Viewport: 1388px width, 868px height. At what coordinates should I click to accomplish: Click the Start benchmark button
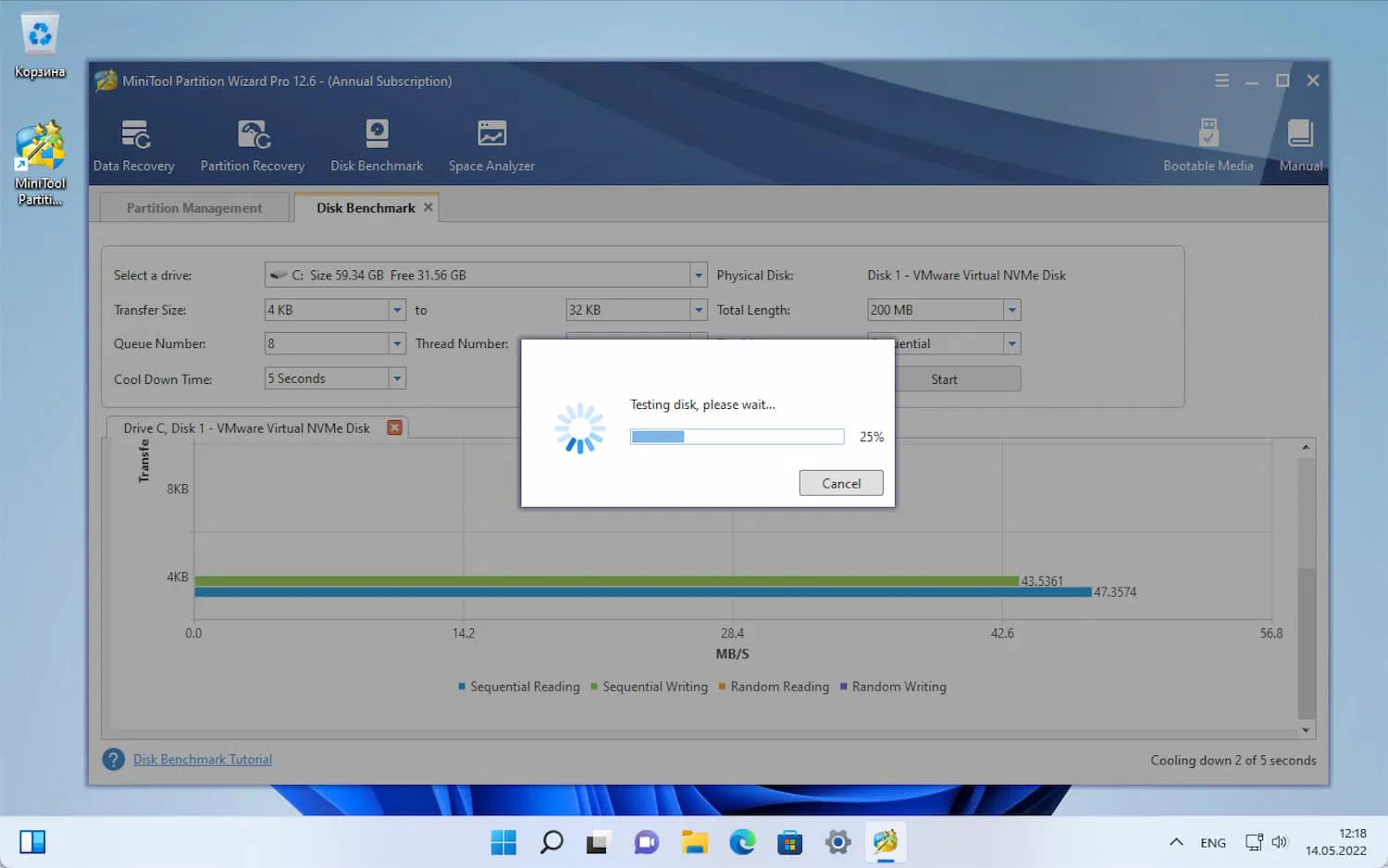pyautogui.click(x=944, y=379)
